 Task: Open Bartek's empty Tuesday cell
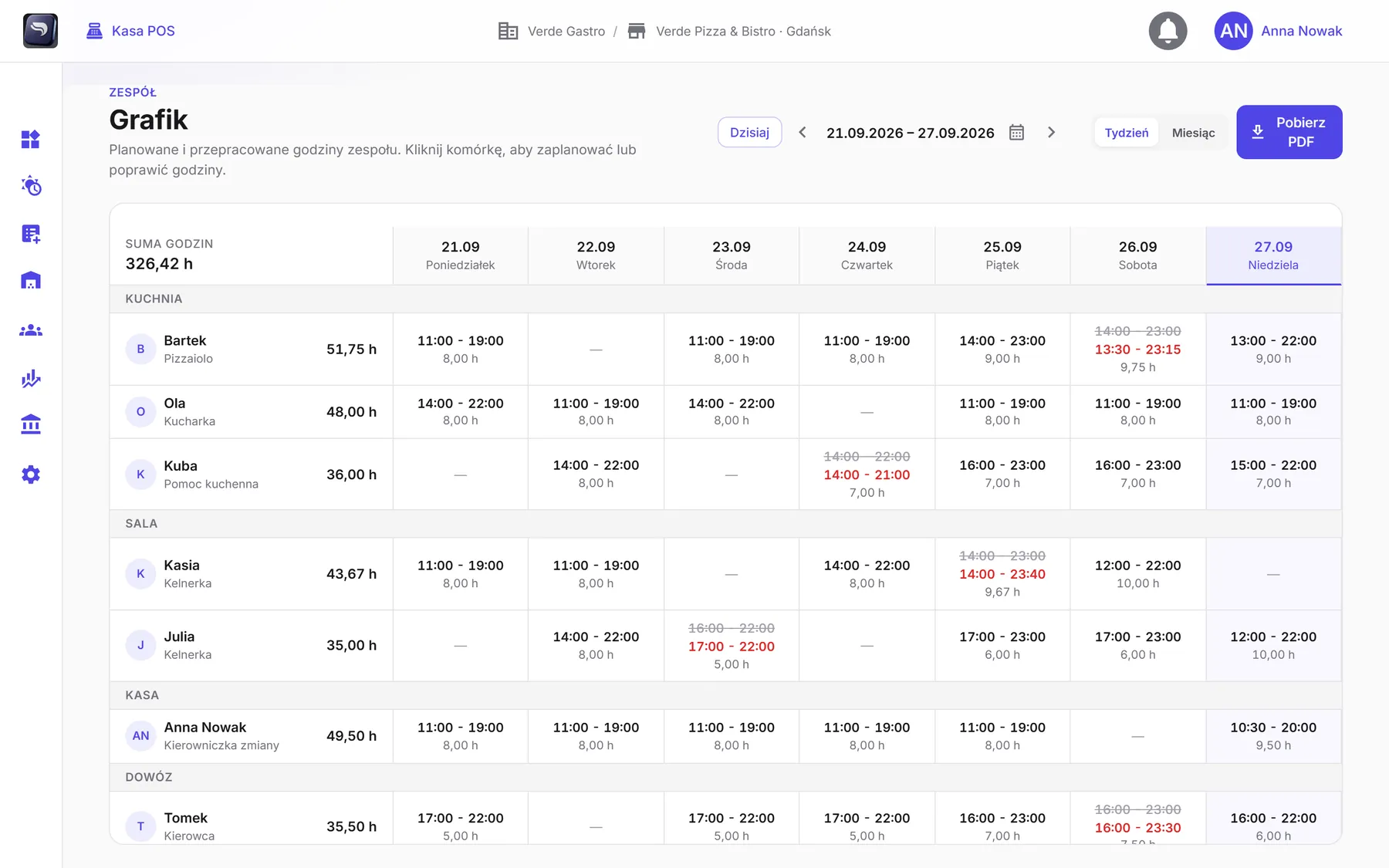tap(596, 350)
